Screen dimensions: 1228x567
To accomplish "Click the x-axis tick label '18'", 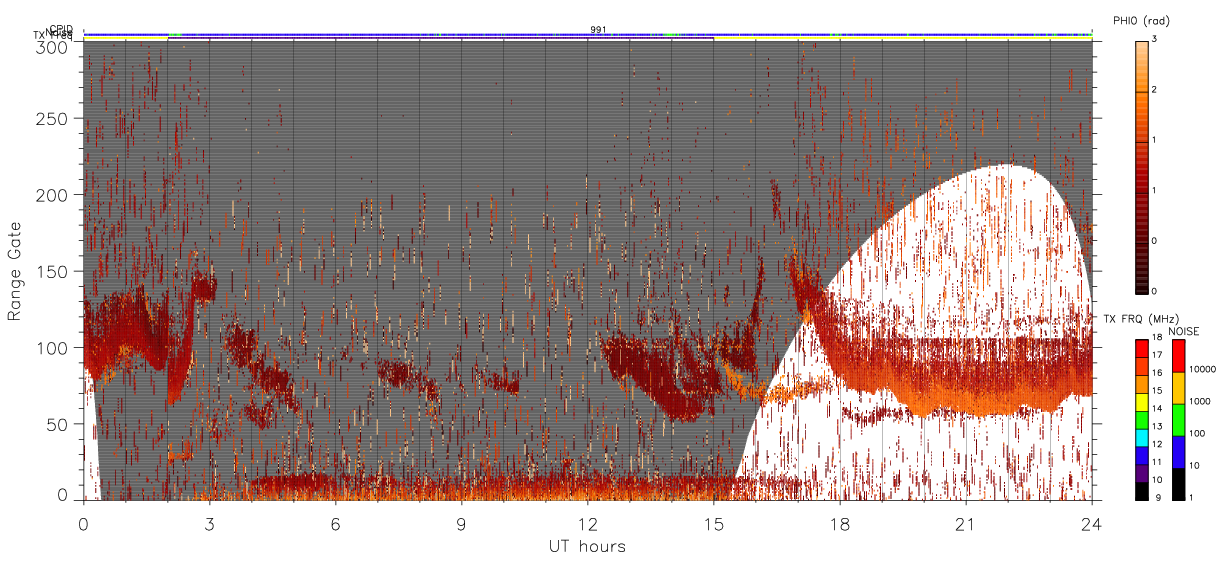I will [x=839, y=524].
